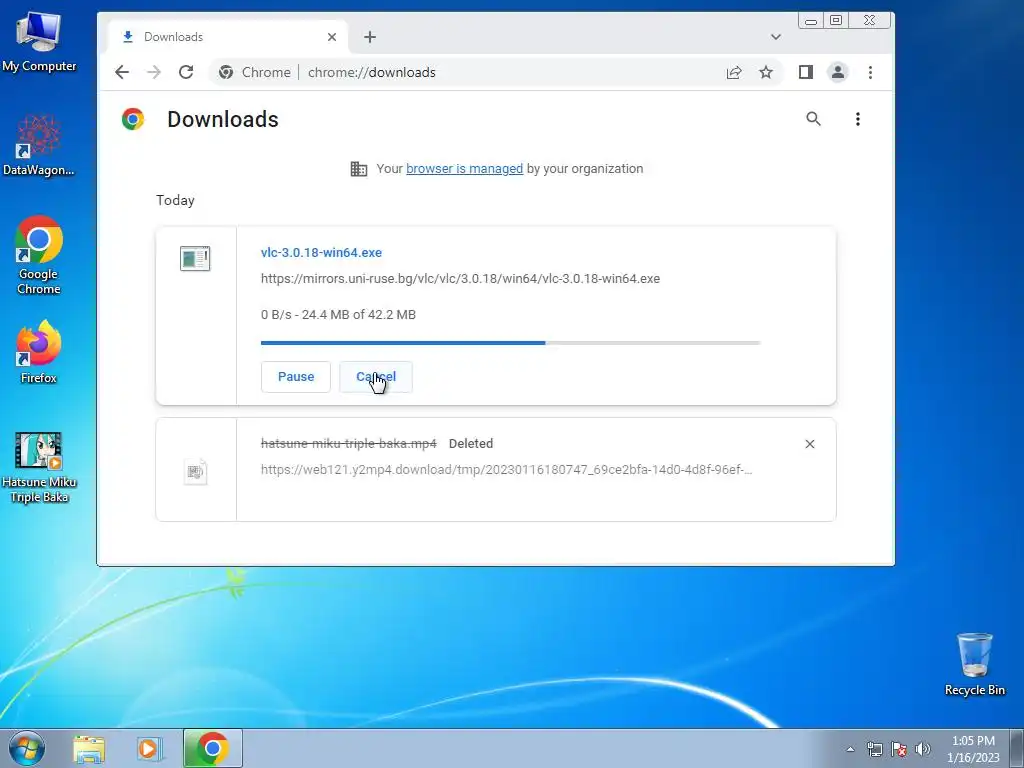Click the '0 B/s - 24.4 MB of 42.2 MB' status
The image size is (1024, 768).
click(x=338, y=315)
